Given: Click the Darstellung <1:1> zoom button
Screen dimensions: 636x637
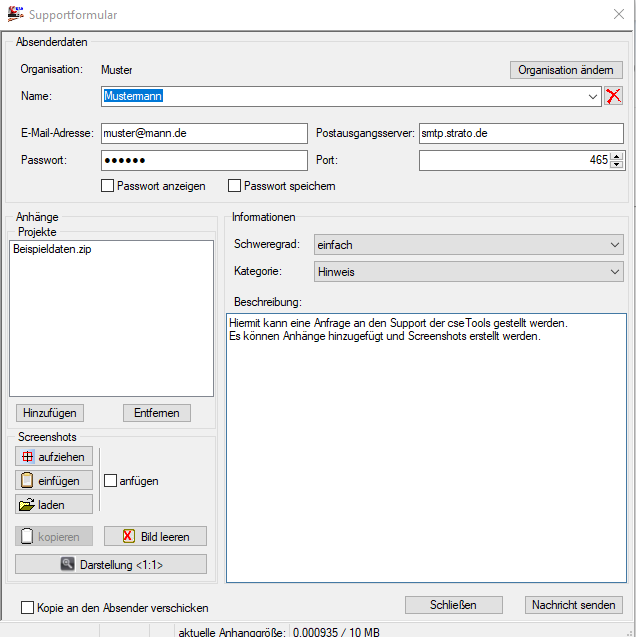Looking at the screenshot, I should (x=111, y=564).
